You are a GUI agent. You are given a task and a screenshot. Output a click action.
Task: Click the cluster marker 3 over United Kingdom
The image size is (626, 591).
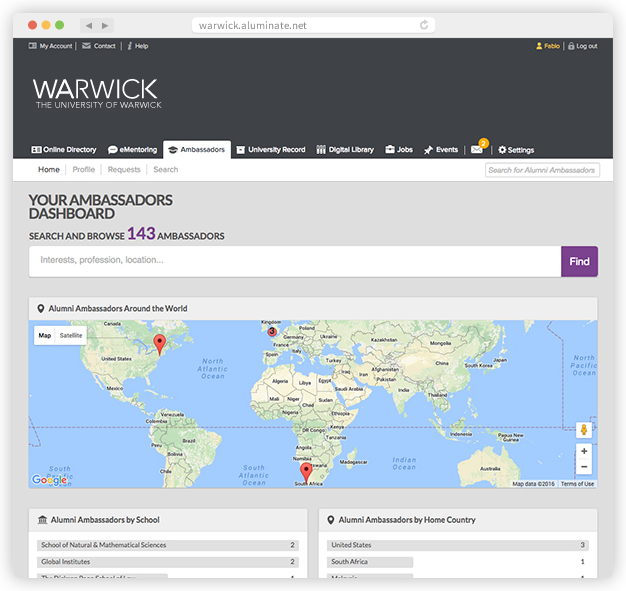[272, 331]
